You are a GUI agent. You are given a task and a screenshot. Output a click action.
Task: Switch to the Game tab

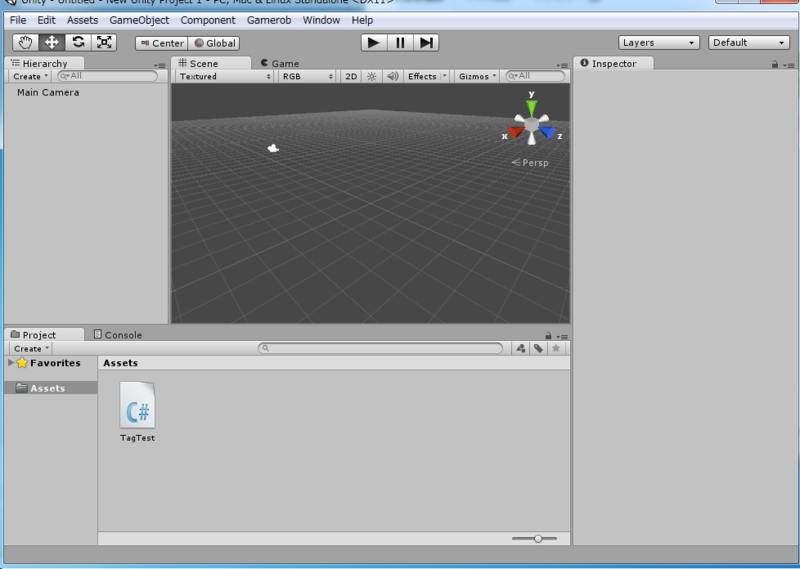click(x=280, y=63)
